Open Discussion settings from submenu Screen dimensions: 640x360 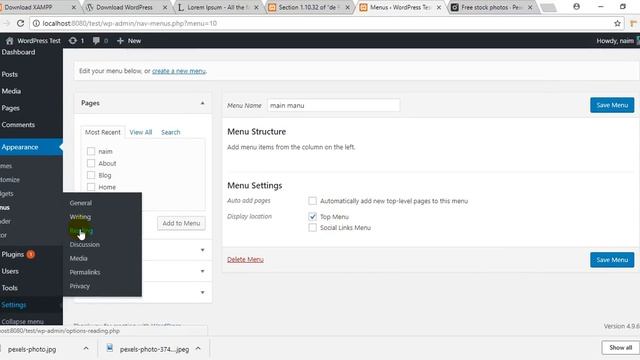[x=84, y=244]
